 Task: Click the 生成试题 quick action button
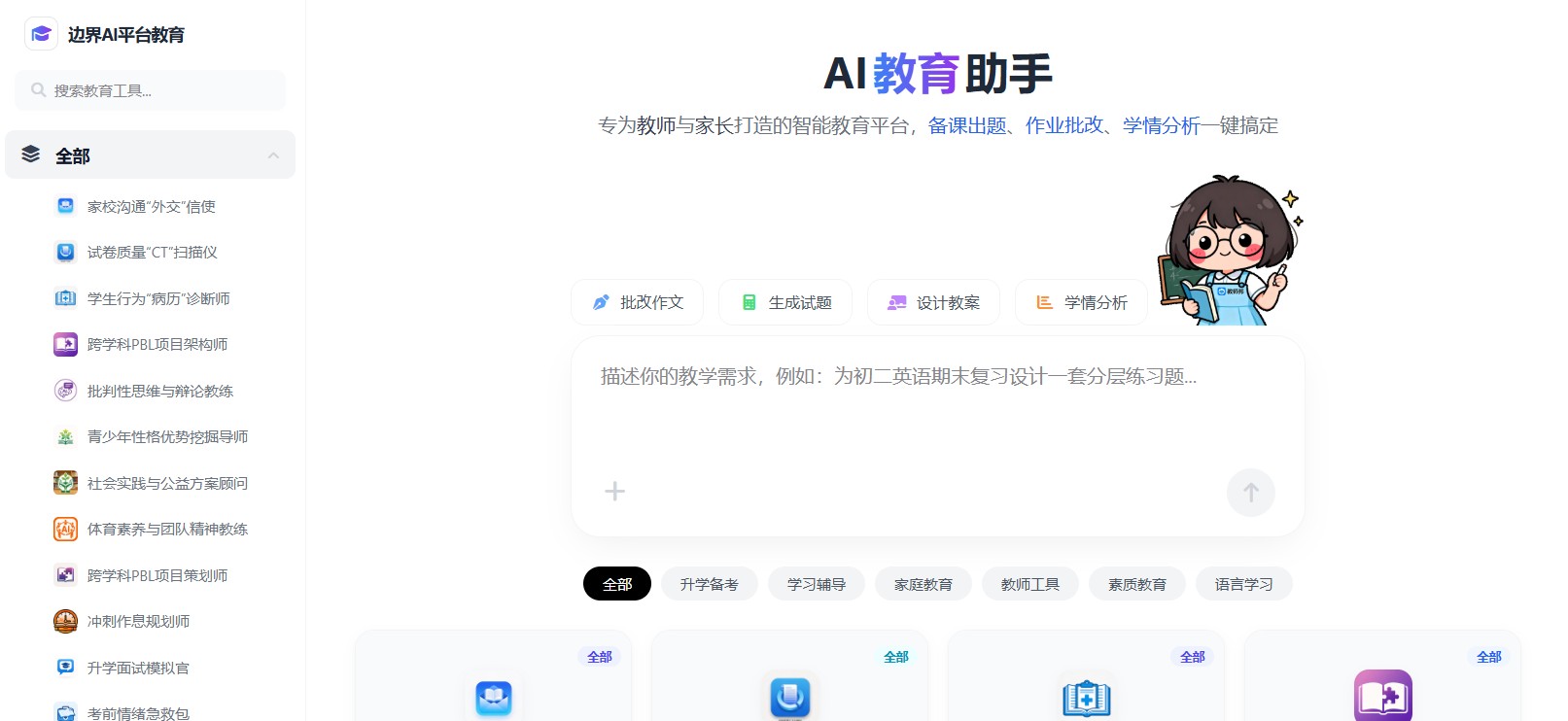coord(785,302)
